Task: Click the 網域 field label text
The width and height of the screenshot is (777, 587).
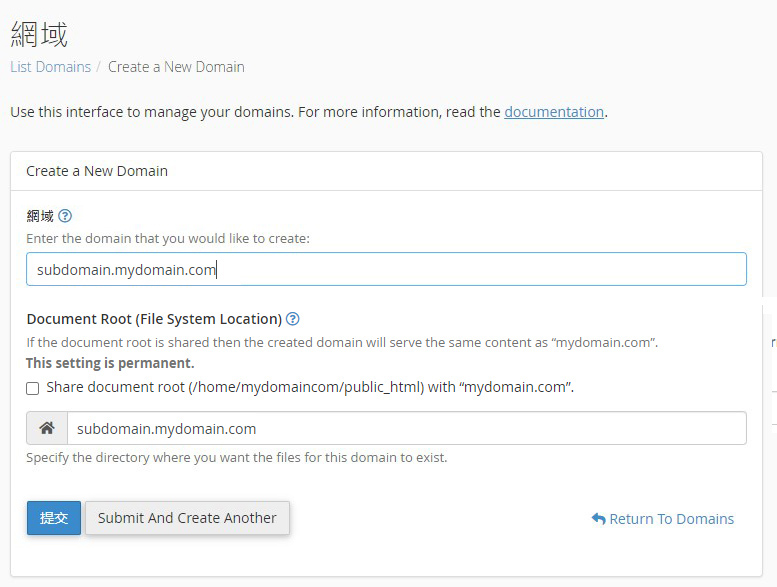Action: point(40,216)
